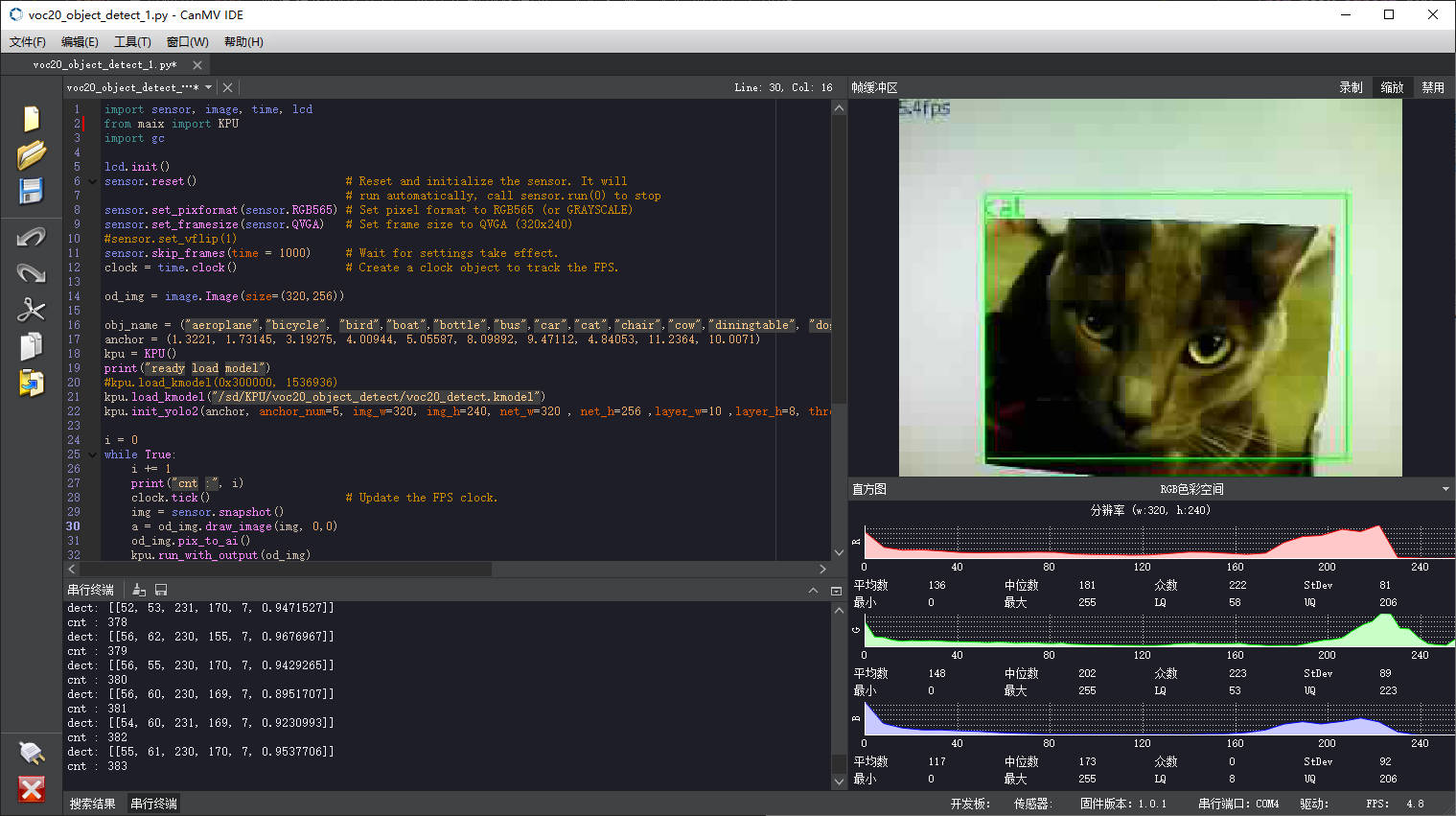Collapse the while True code fold
This screenshot has height=816, width=1456.
coord(92,455)
